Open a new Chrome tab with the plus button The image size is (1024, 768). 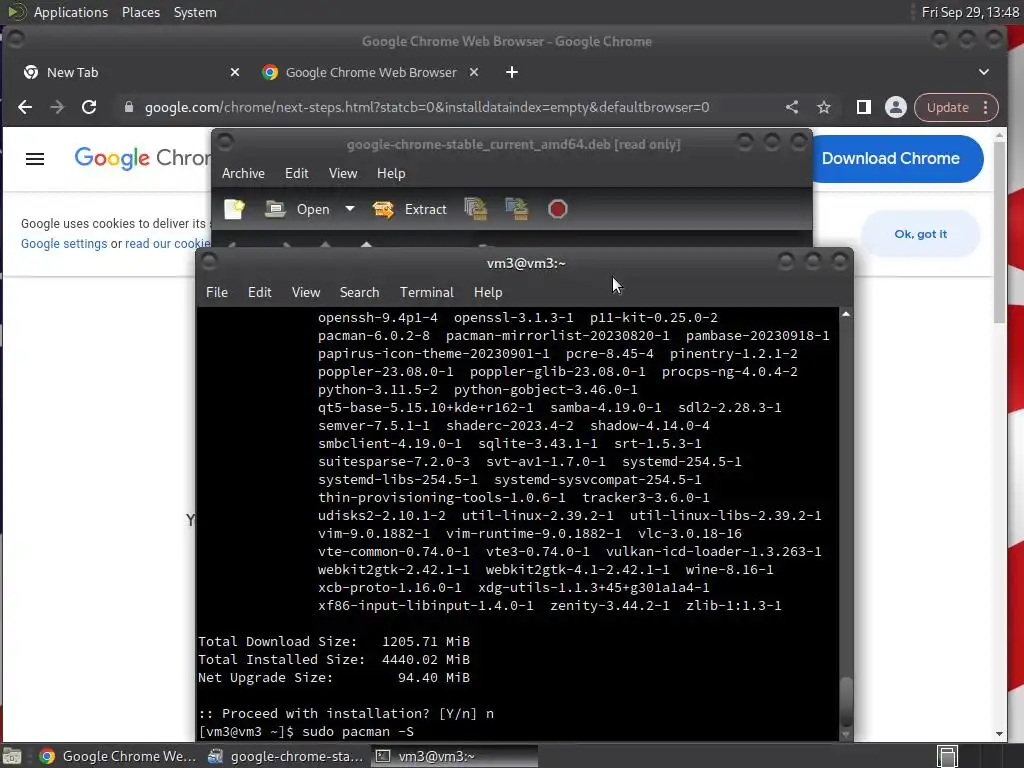click(512, 72)
